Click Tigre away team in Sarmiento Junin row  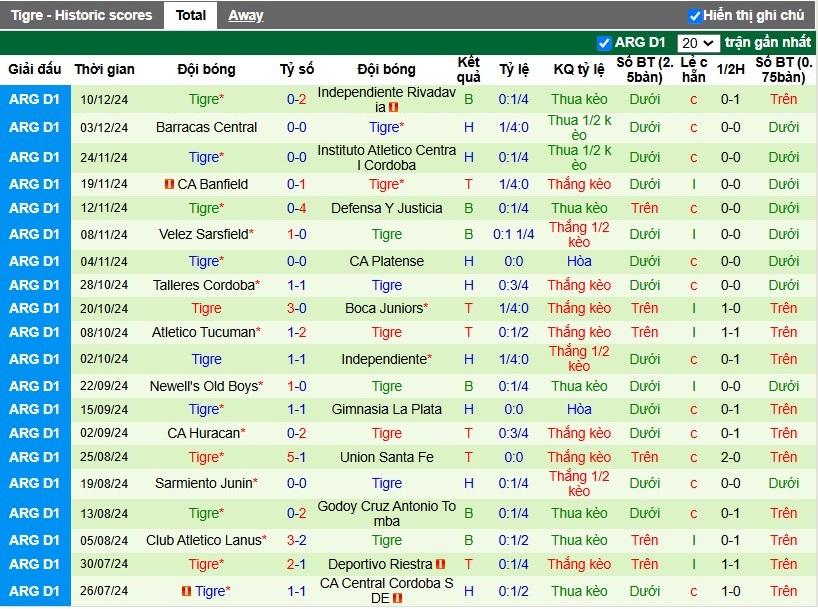[387, 483]
